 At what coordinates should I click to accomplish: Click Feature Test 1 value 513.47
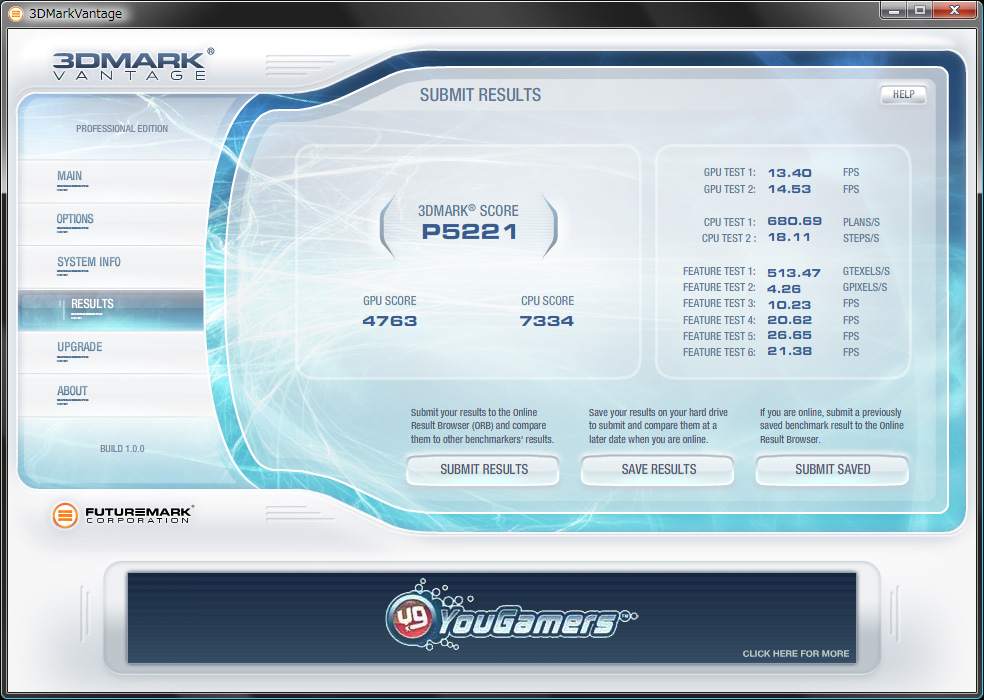tap(794, 272)
